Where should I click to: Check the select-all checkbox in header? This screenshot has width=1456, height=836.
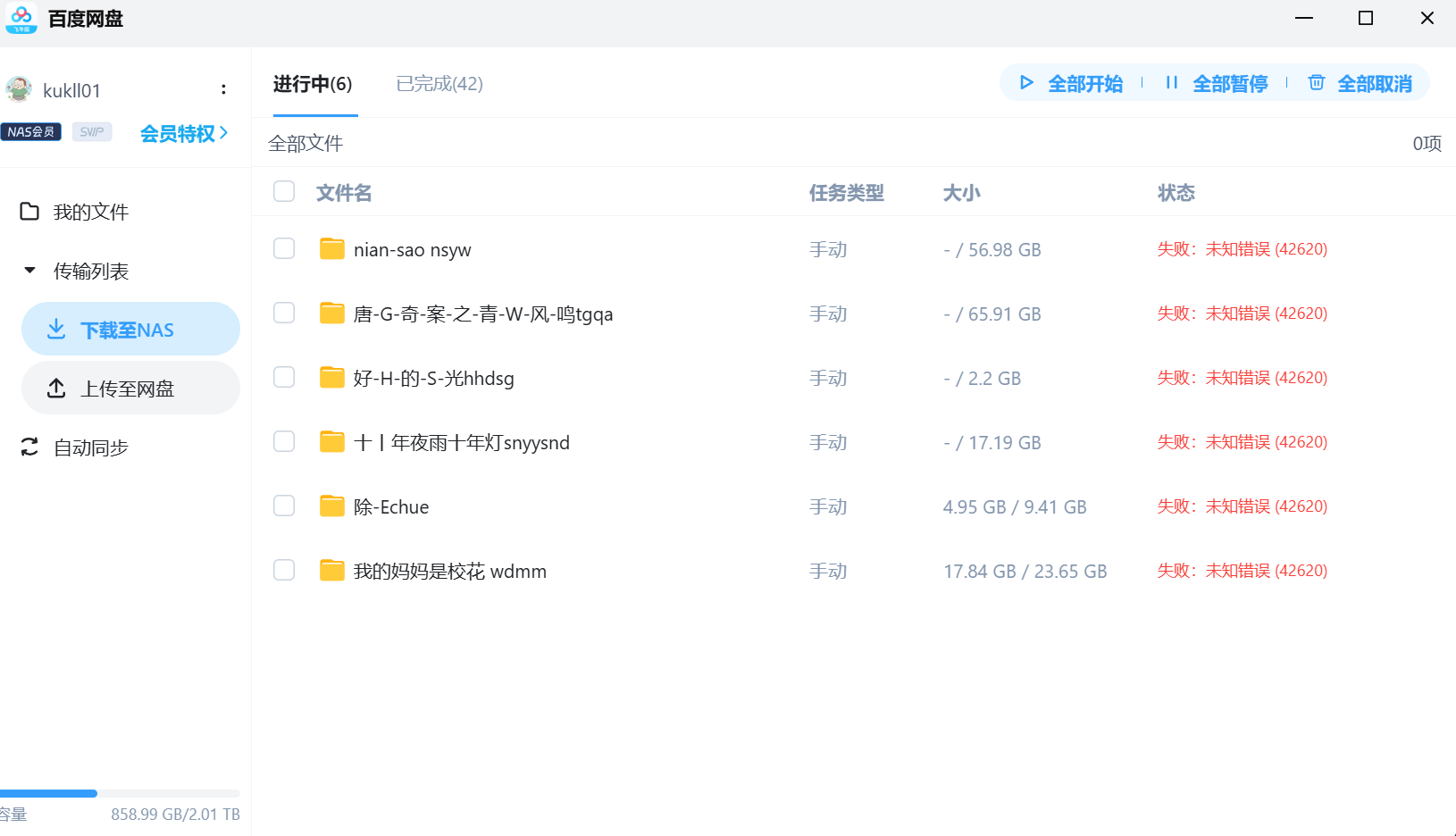[284, 191]
